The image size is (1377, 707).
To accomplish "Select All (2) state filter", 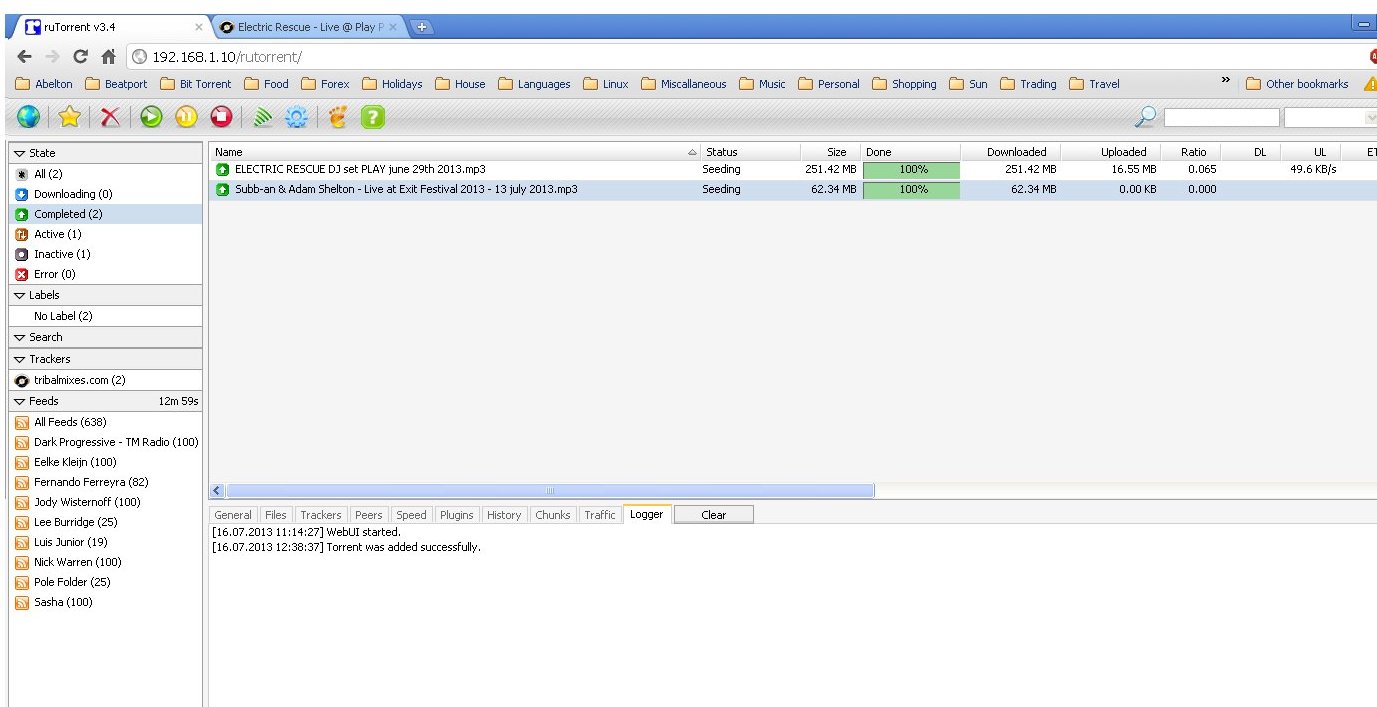I will [105, 174].
